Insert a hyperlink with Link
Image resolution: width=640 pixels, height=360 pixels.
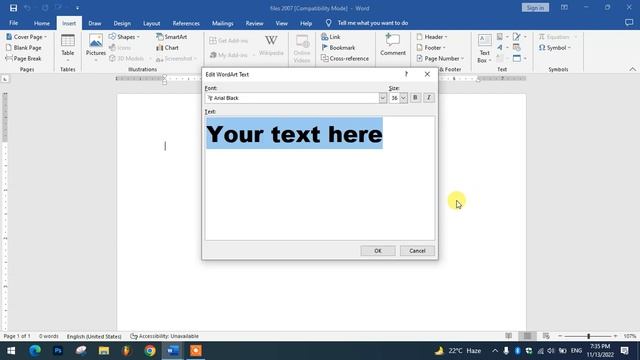331,37
